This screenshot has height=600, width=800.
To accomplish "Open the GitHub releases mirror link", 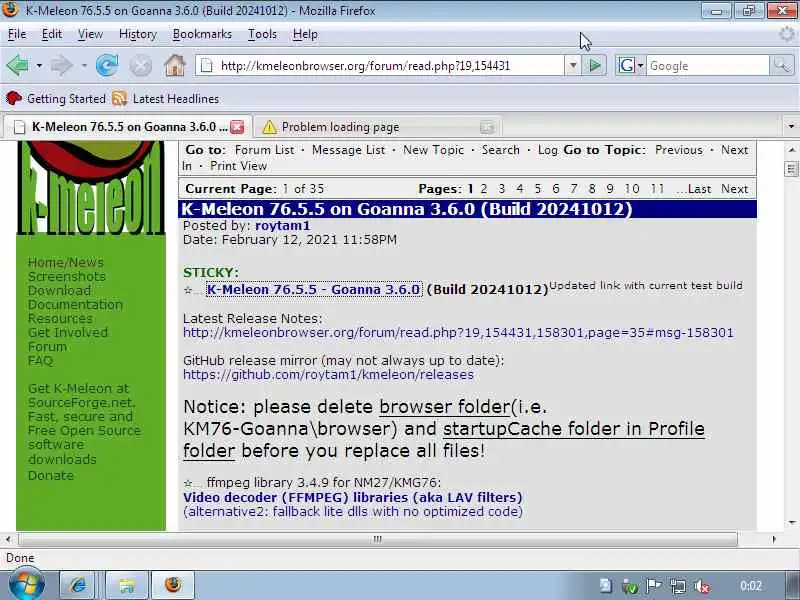I will [x=328, y=374].
